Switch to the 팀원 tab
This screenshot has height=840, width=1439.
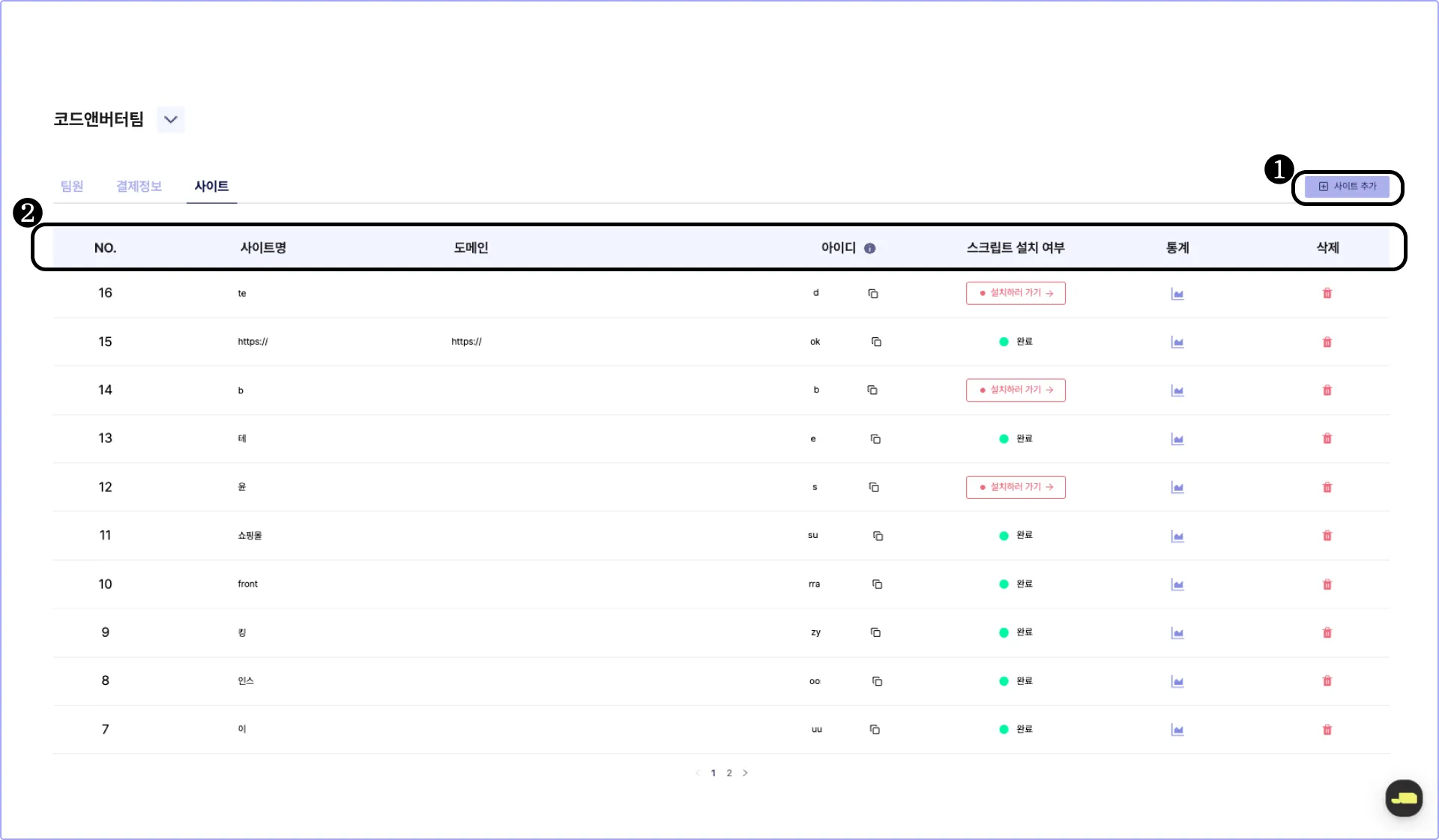point(72,186)
